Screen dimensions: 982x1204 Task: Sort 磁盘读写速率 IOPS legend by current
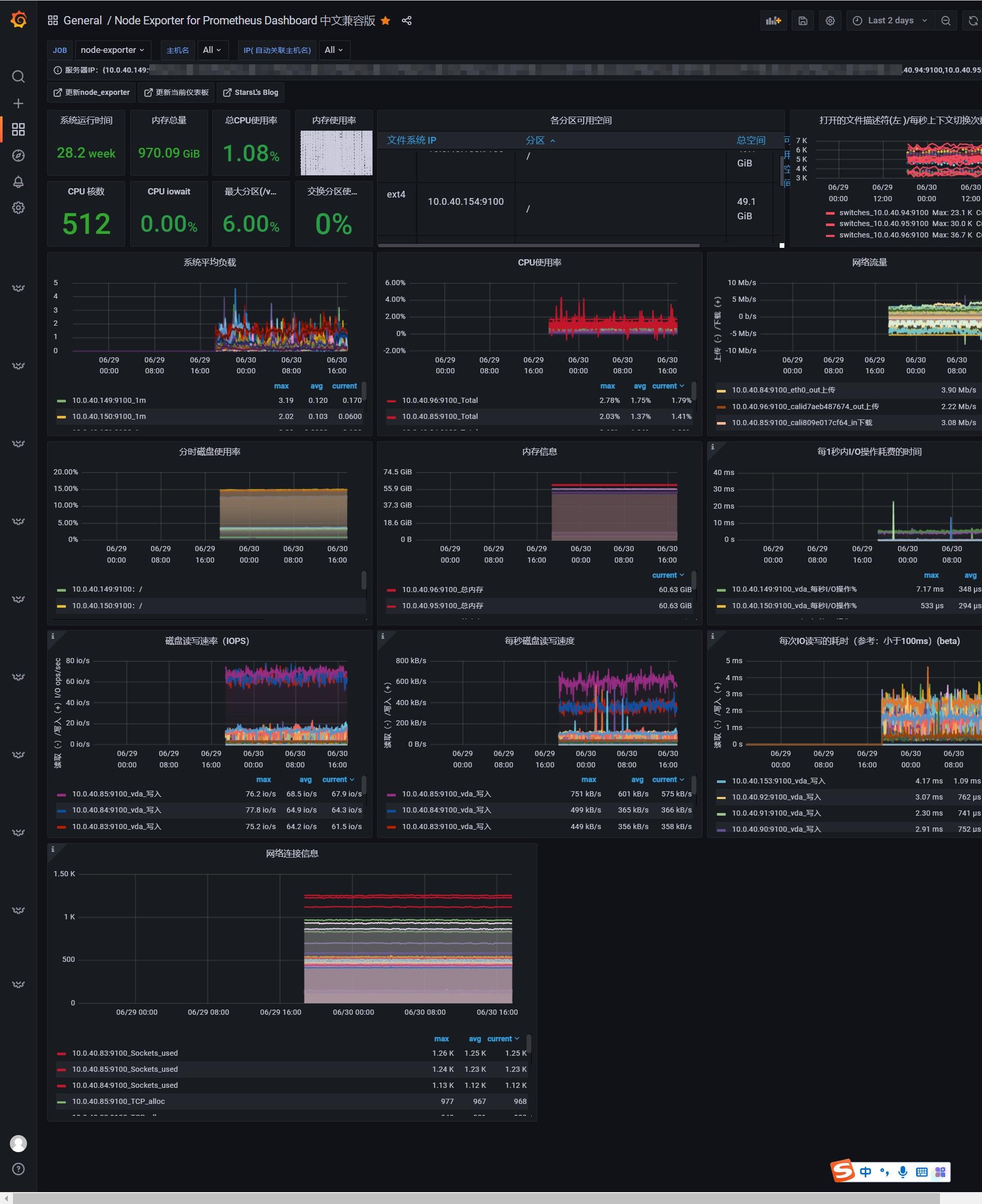point(338,779)
